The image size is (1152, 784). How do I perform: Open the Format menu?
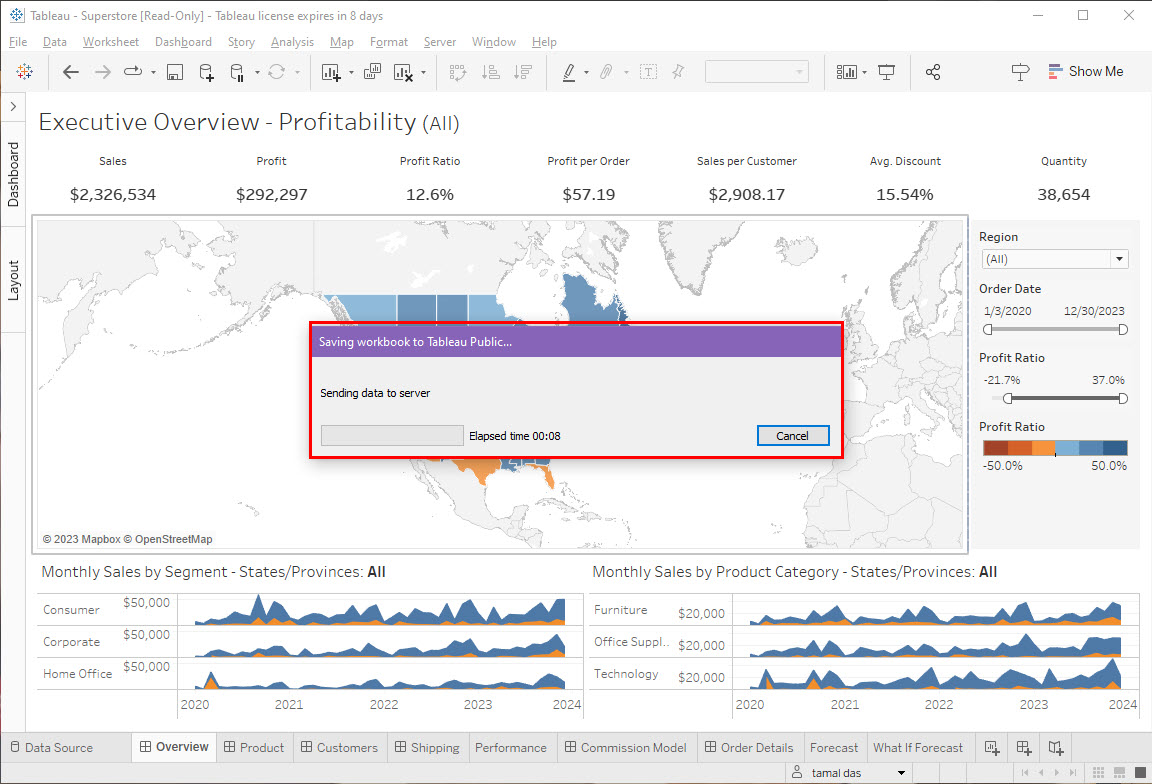[x=389, y=42]
